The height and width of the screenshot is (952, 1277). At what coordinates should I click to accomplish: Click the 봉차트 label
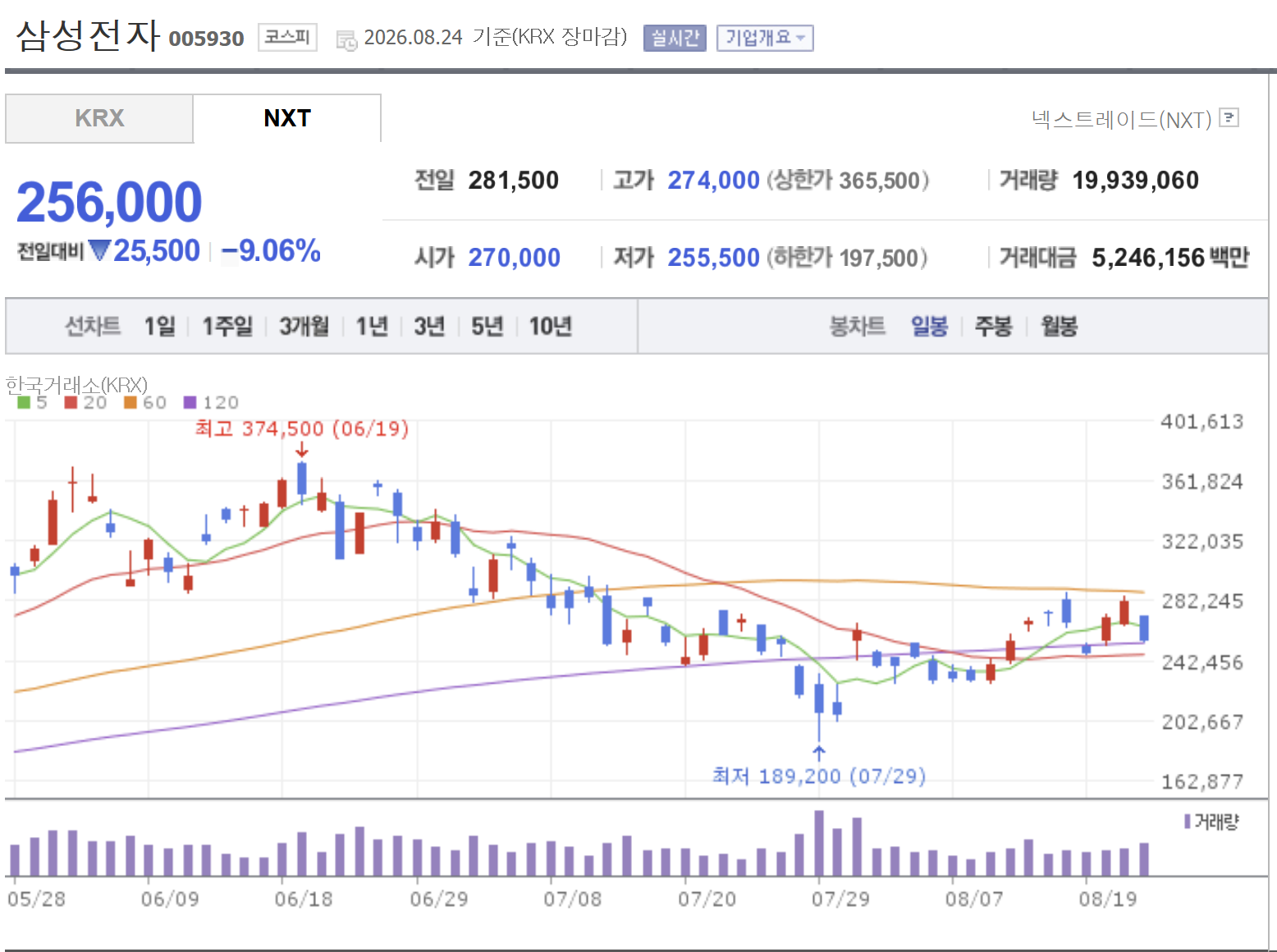[x=857, y=327]
